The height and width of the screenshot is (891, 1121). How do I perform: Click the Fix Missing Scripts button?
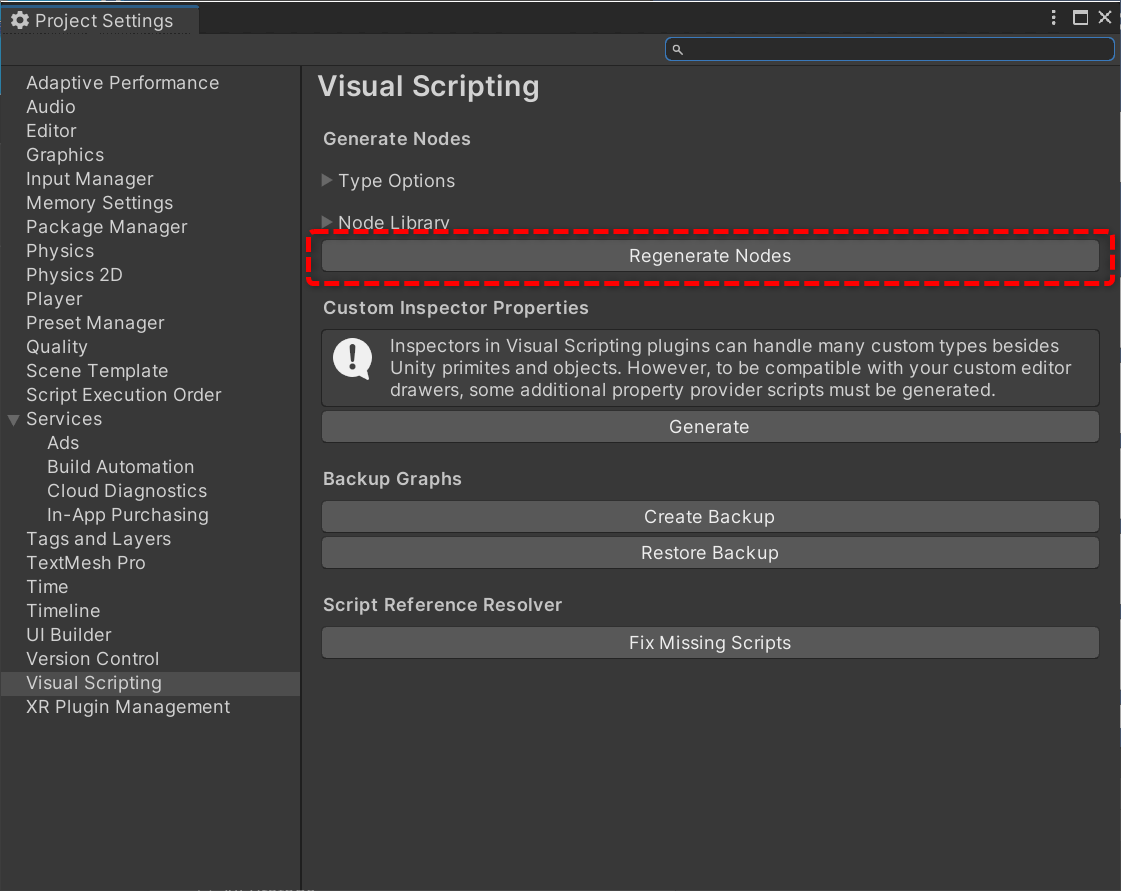(x=710, y=643)
